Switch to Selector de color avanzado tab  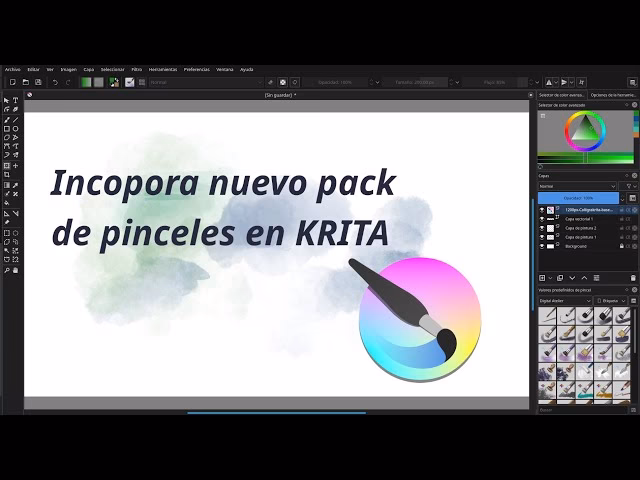(562, 95)
